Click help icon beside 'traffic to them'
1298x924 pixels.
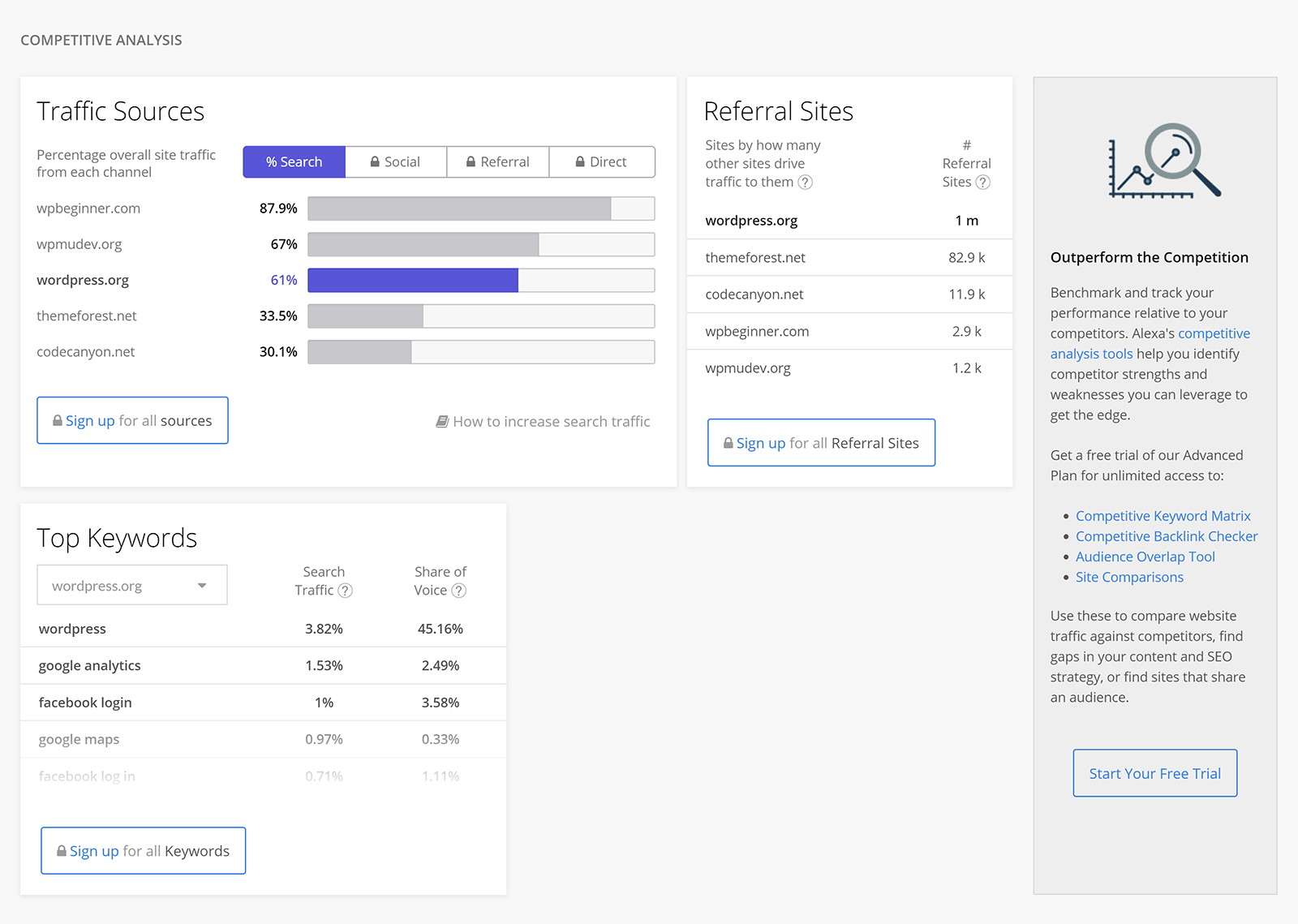805,183
